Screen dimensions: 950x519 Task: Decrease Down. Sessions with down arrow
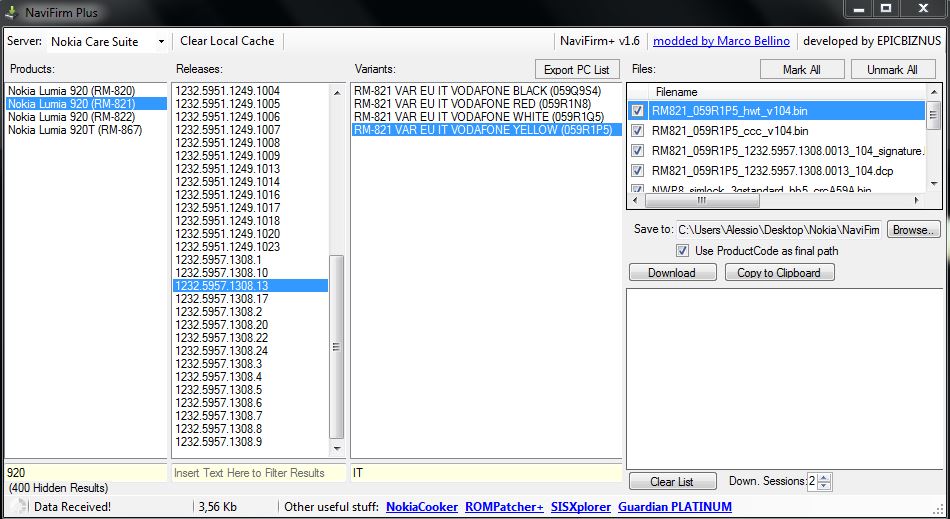click(x=825, y=486)
